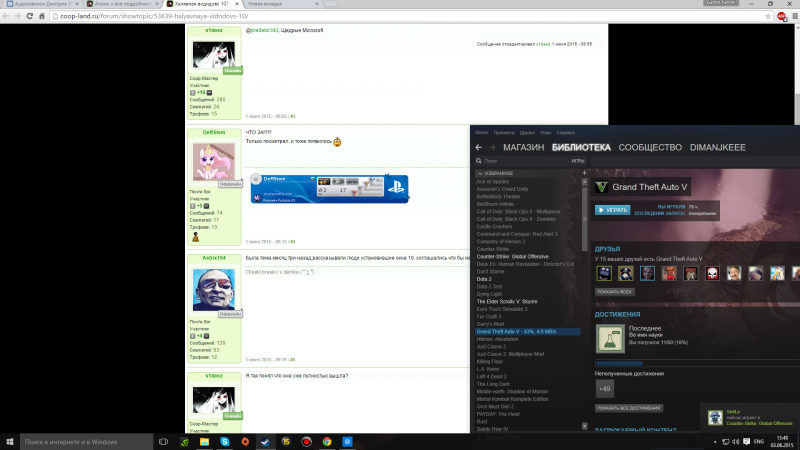Viewport: 800px width, 450px height.
Task: Click the БИБЛИОТЕКА tab
Action: click(x=581, y=147)
